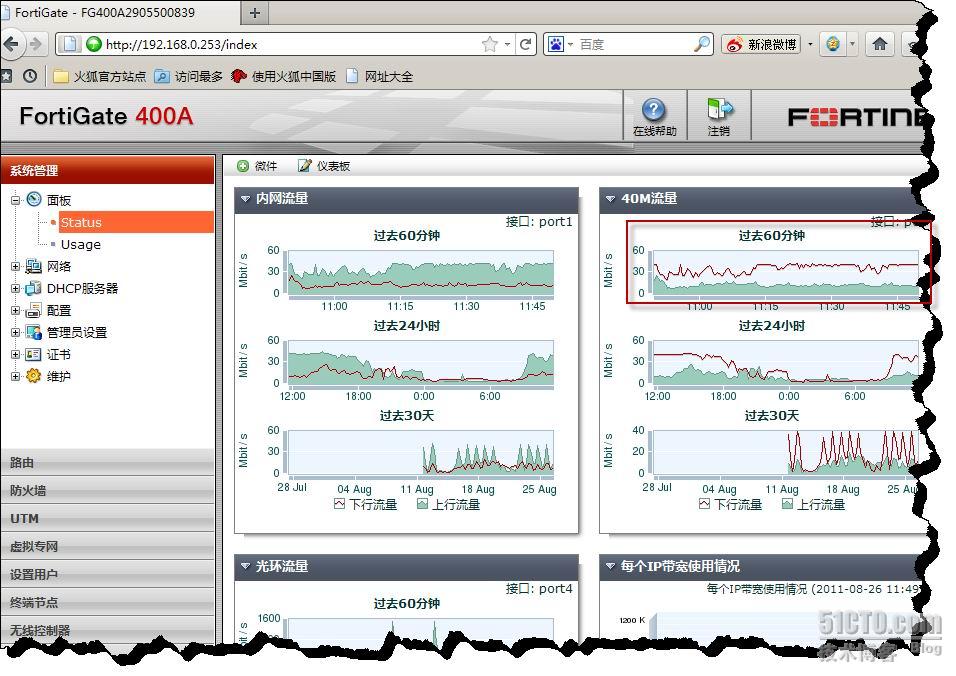Click the 内网流量 过去30天 chart
This screenshot has width=956, height=676.
pos(421,453)
